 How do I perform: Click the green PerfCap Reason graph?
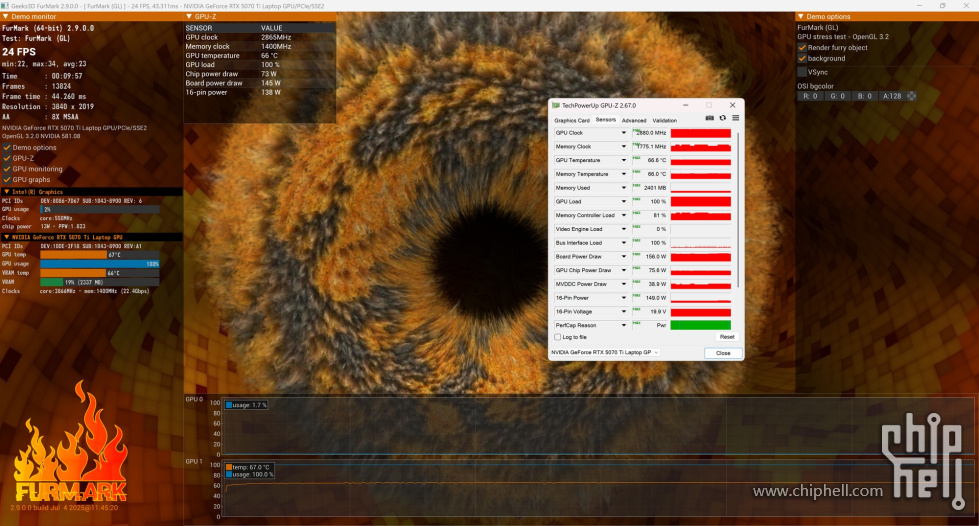tap(701, 325)
